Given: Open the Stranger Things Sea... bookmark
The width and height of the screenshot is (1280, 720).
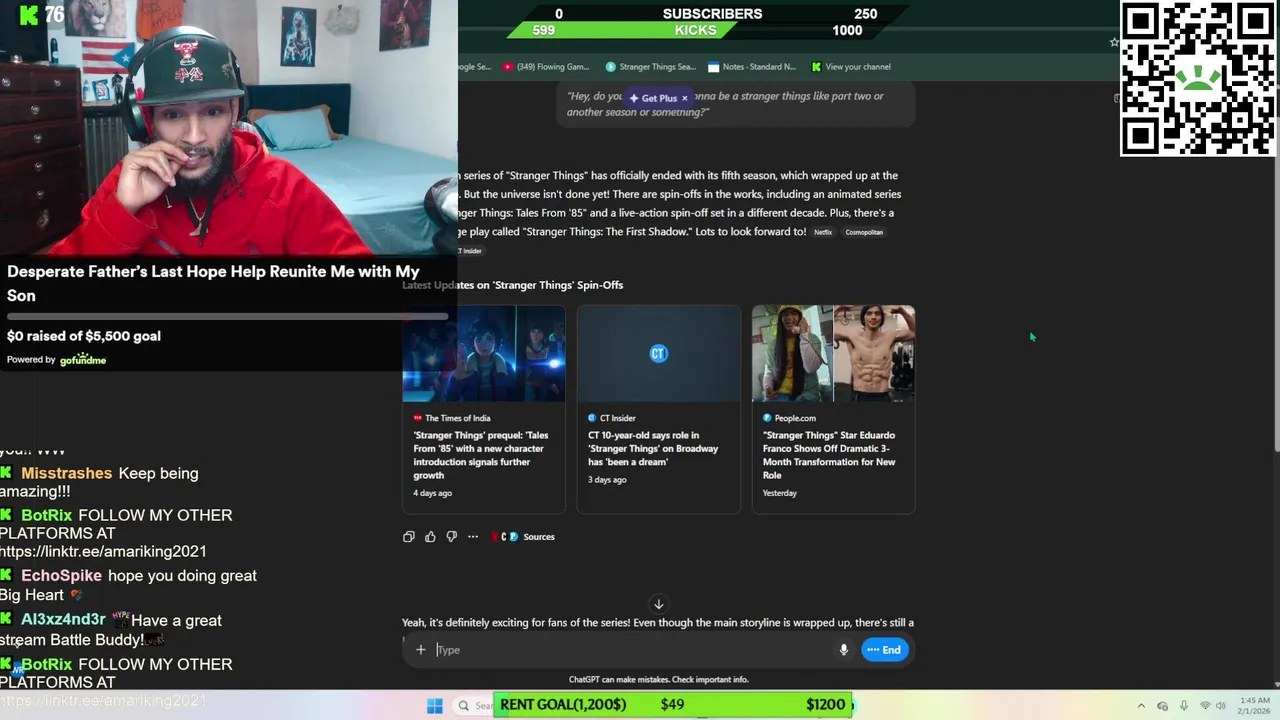Looking at the screenshot, I should 650,67.
